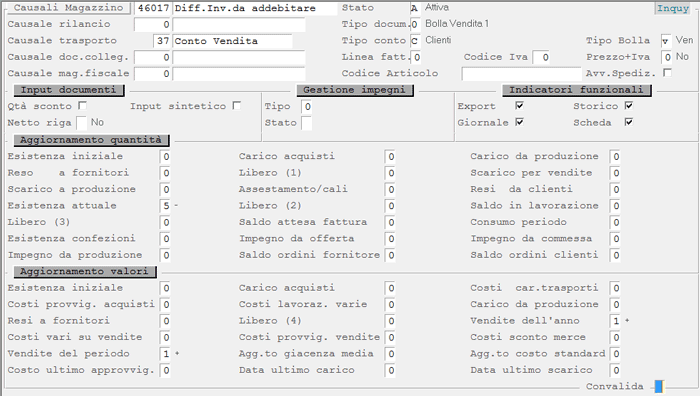Viewport: 700px width, 396px height.
Task: Check the Avv.Spediz. checkbox
Action: 667,72
